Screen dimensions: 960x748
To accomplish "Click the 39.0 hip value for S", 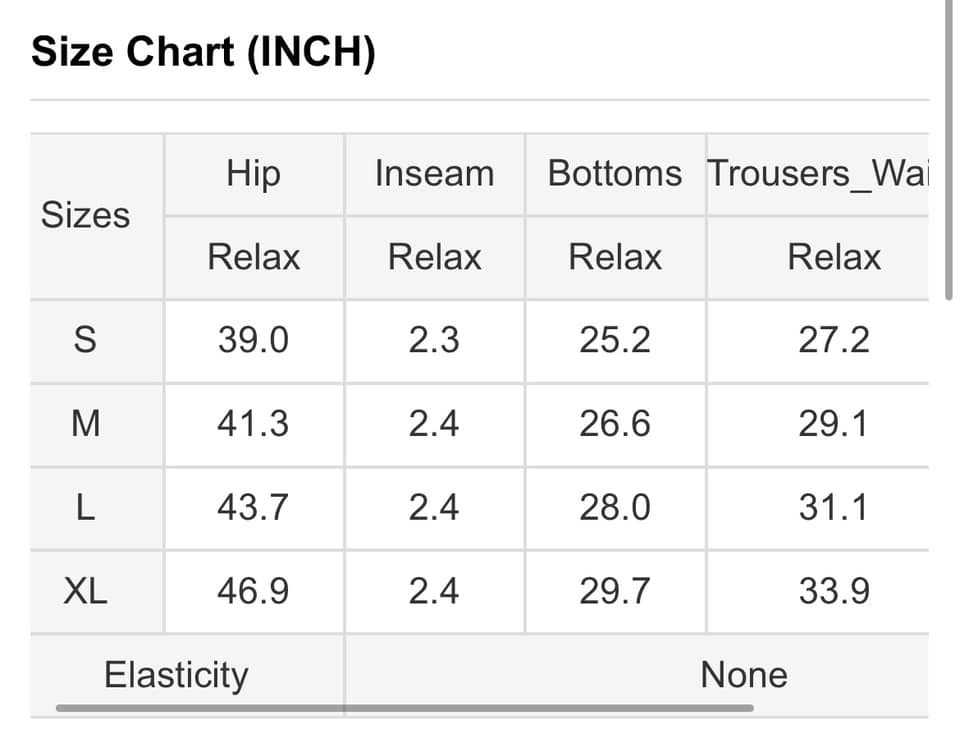I will point(253,341).
